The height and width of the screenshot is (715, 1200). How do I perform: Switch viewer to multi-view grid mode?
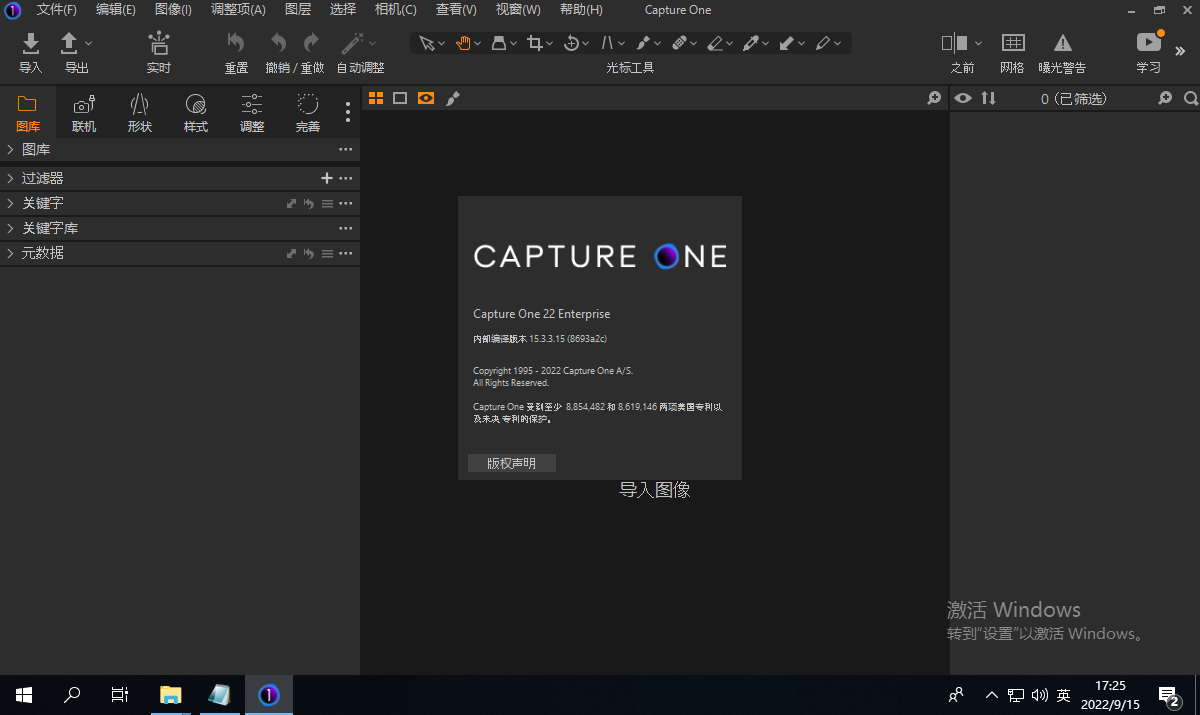point(376,98)
